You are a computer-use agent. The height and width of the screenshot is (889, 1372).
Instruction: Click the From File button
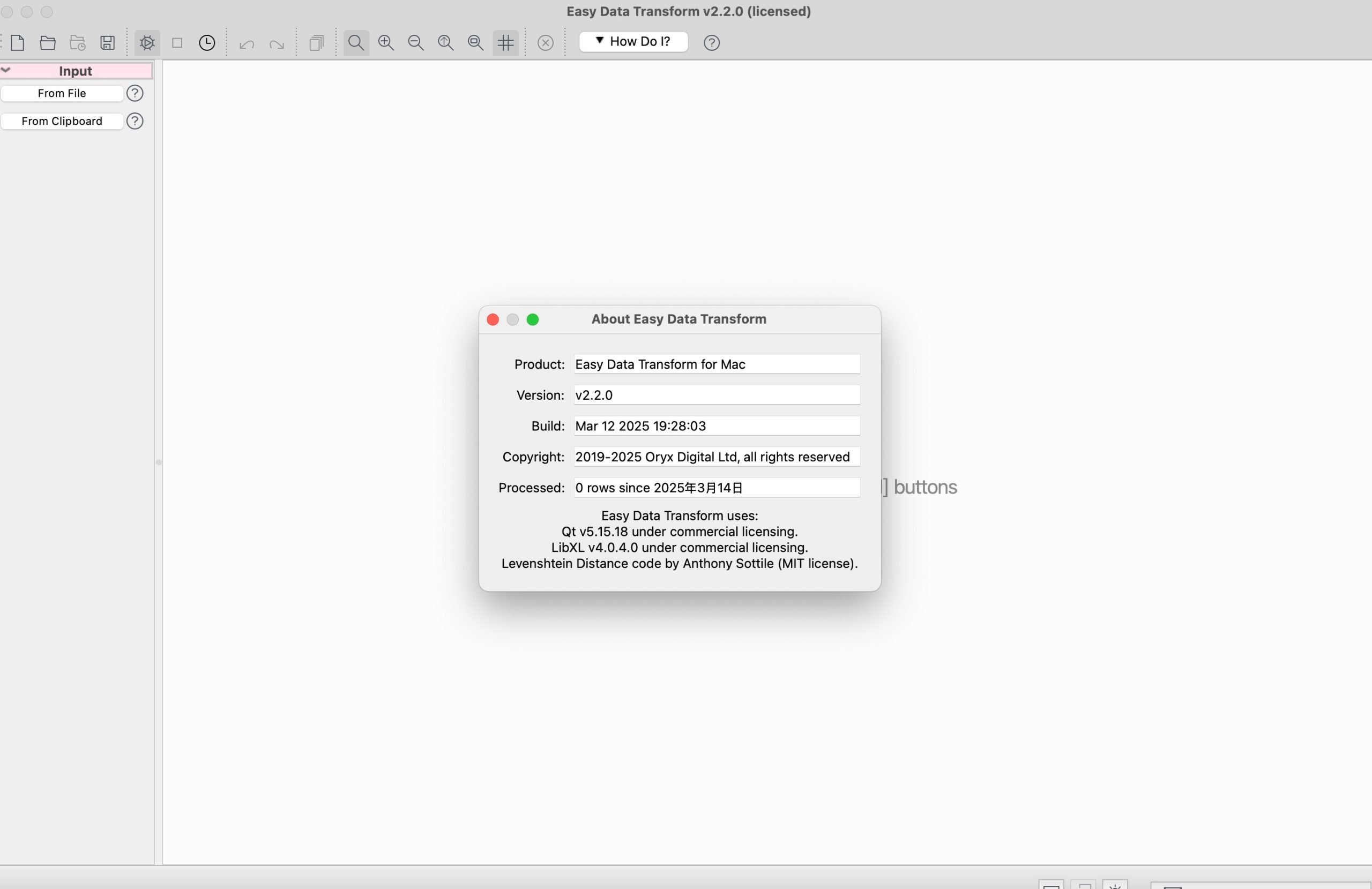pos(62,93)
